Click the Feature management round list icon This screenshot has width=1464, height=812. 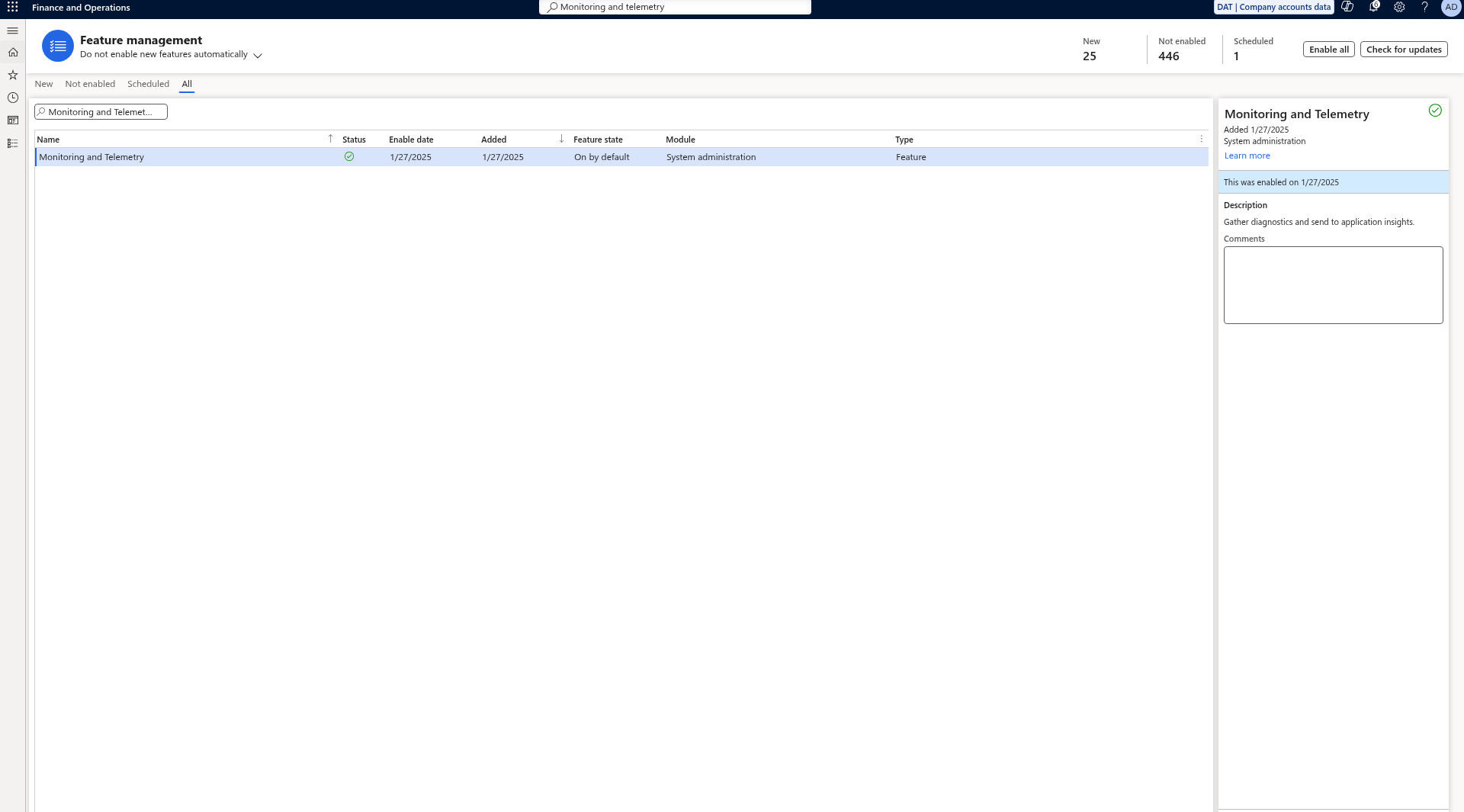[x=58, y=47]
